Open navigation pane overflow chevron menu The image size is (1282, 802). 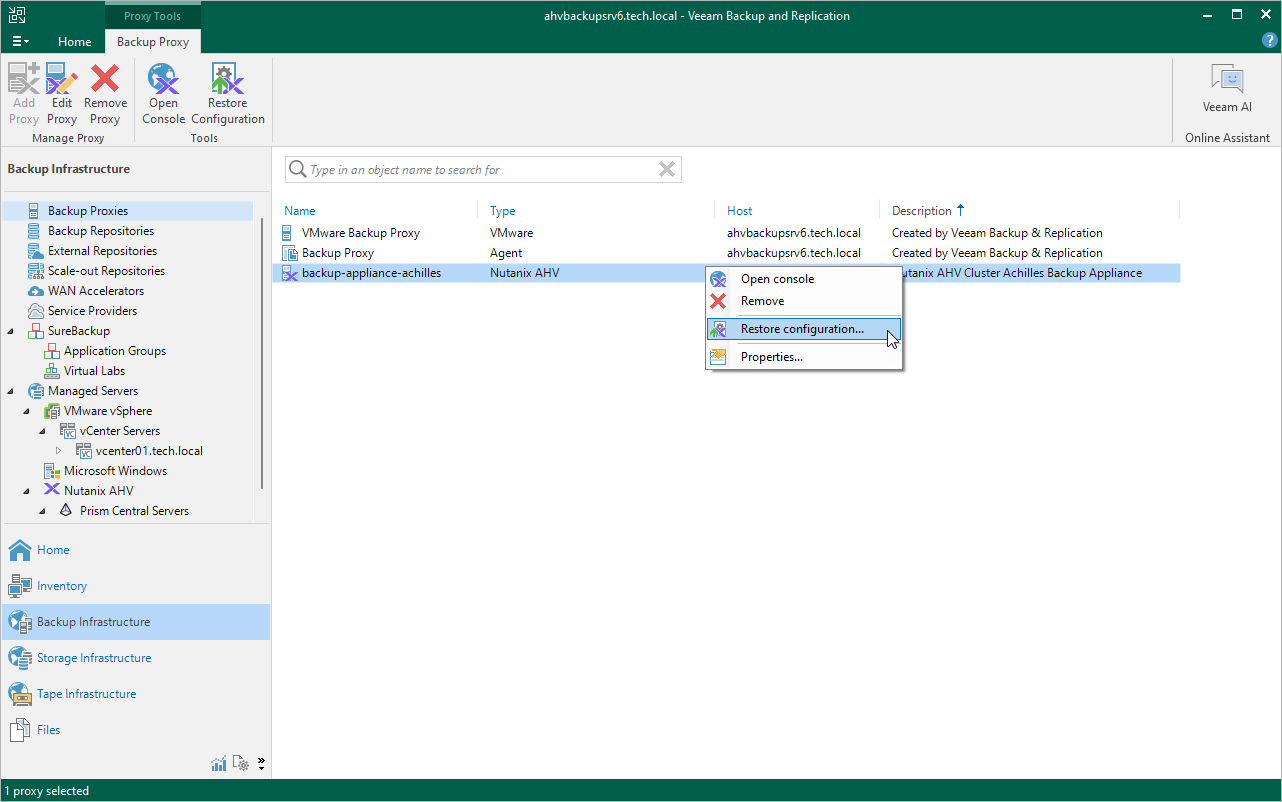point(261,764)
